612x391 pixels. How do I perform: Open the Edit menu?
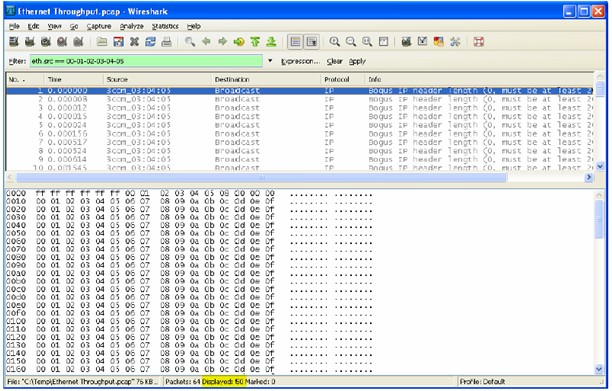[34, 26]
